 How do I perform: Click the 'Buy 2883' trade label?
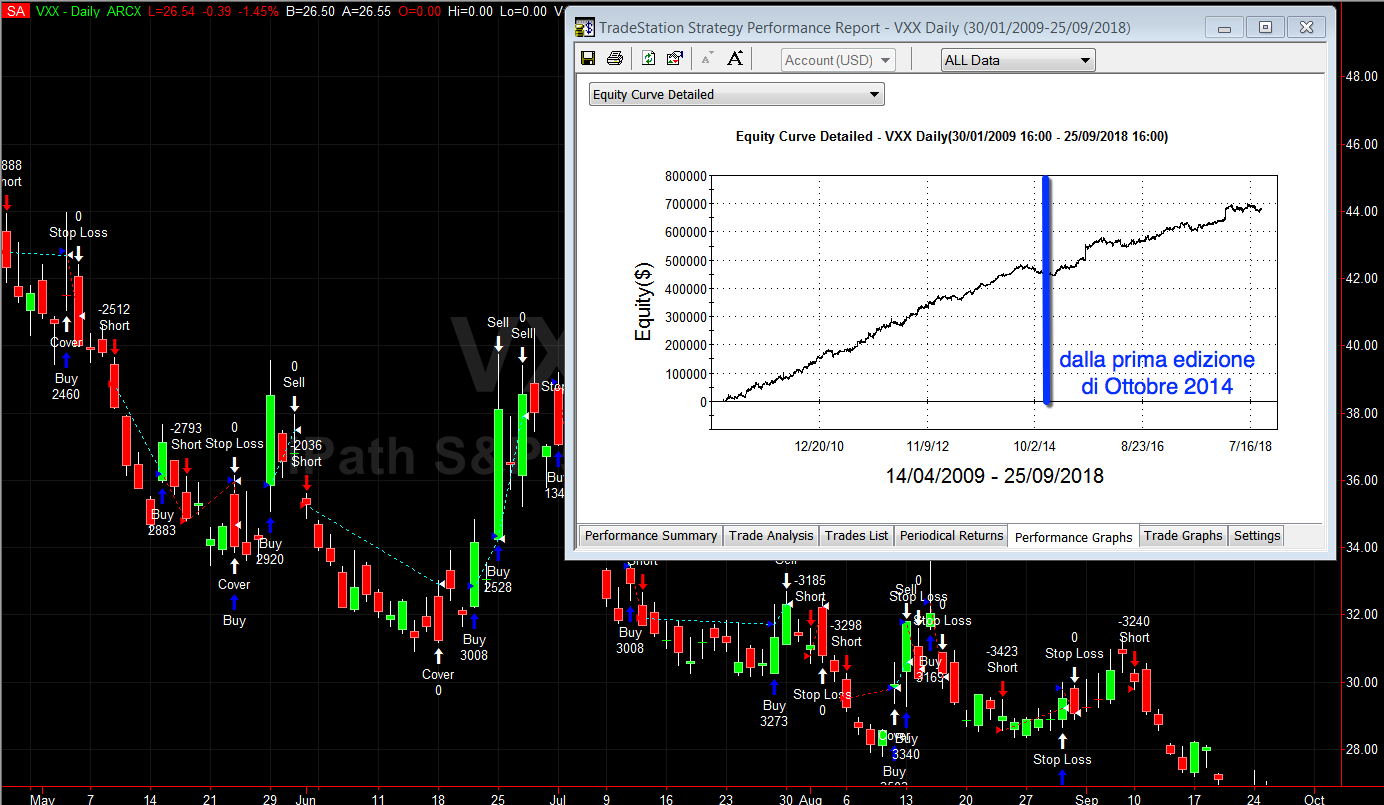(162, 523)
